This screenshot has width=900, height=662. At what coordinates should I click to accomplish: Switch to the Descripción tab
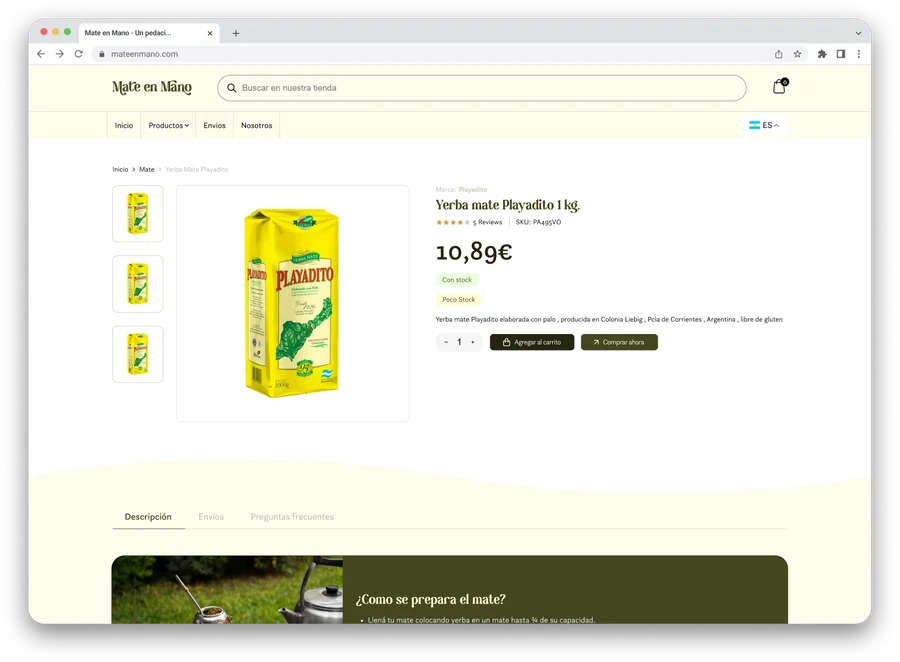pyautogui.click(x=148, y=517)
